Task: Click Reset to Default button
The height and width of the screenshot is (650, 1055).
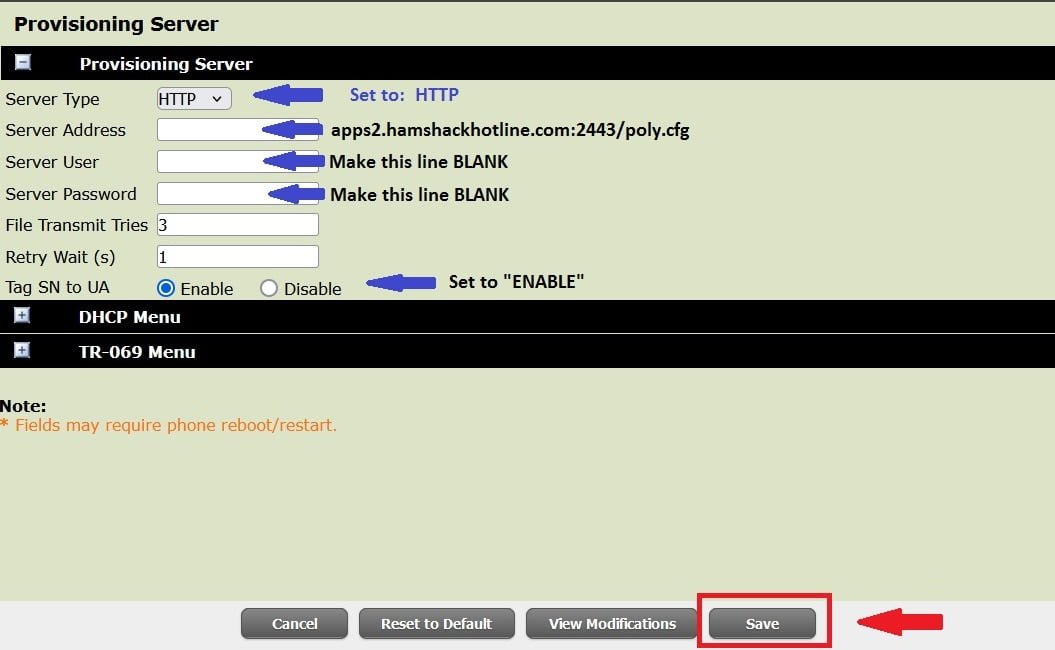Action: [436, 623]
